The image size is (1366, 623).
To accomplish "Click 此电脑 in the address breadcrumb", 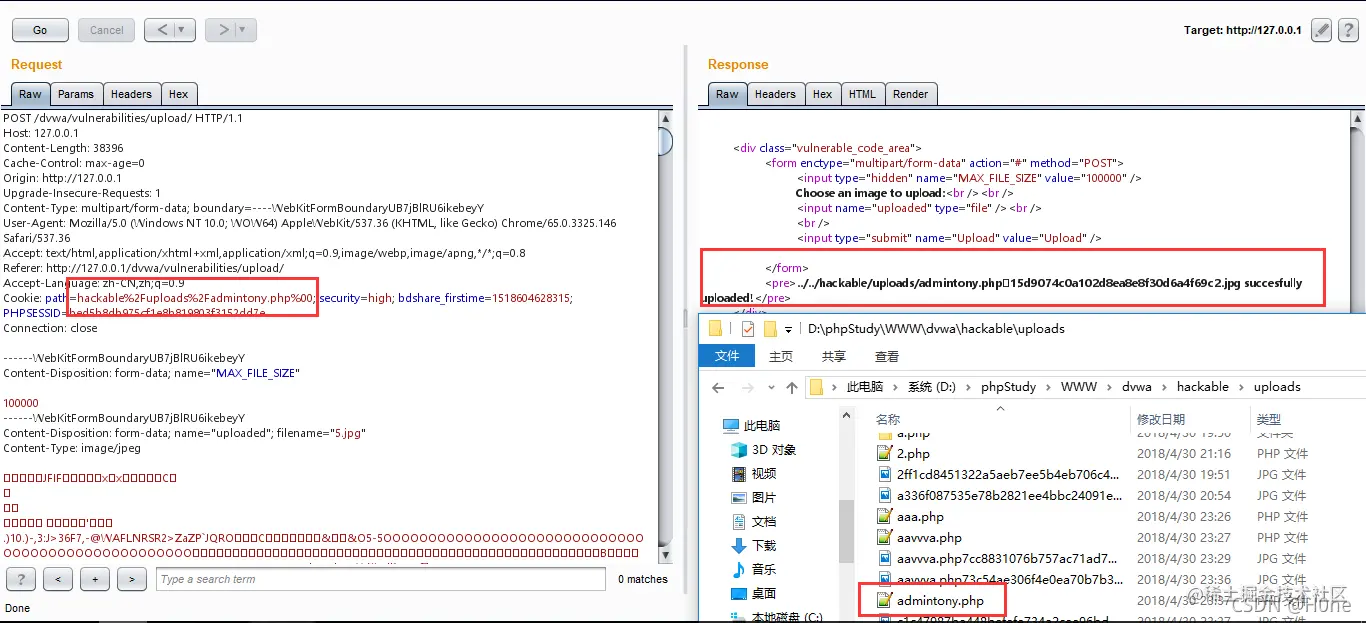I will tap(865, 387).
